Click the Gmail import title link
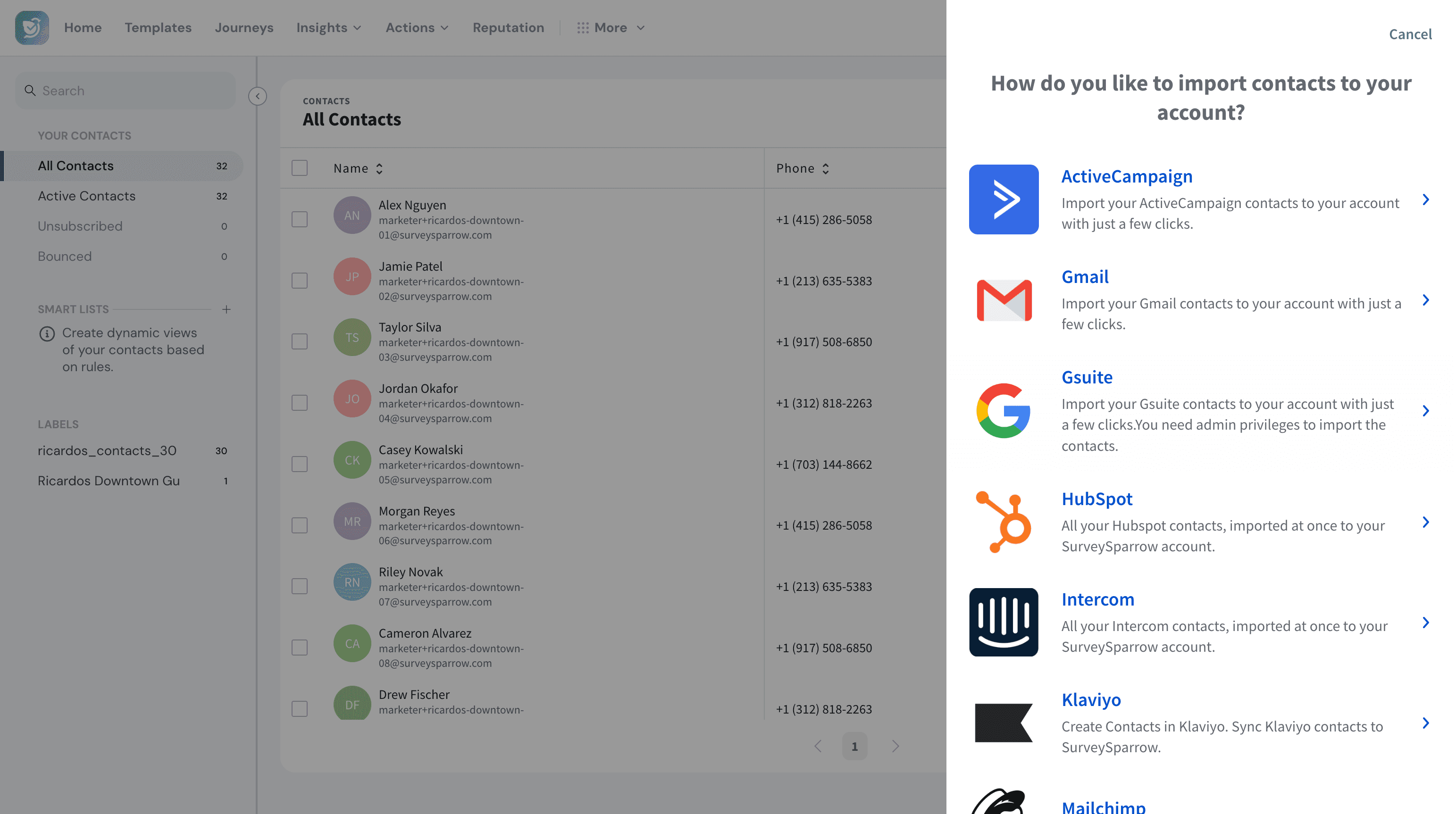 pyautogui.click(x=1085, y=276)
